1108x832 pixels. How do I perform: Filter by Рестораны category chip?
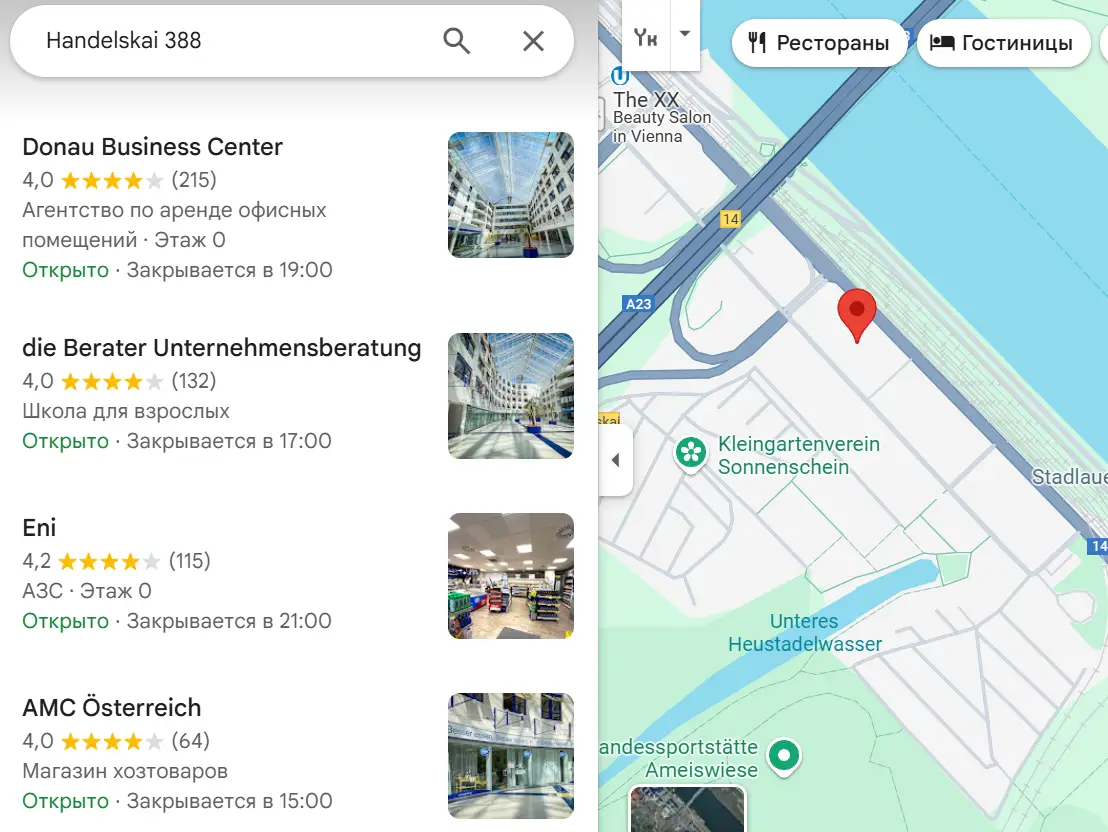click(x=819, y=43)
